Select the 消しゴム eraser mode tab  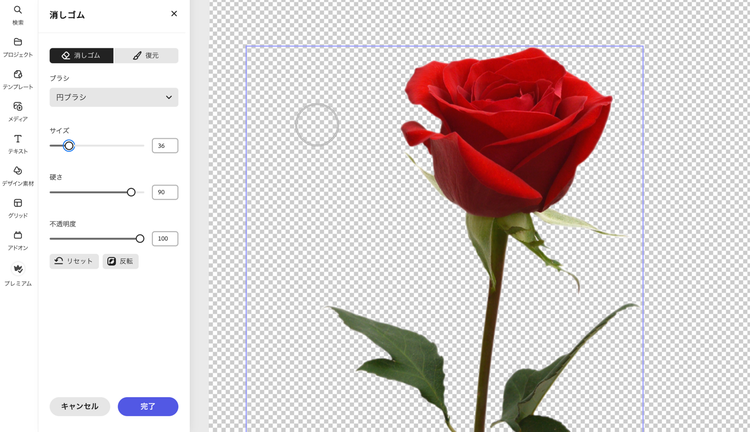[81, 55]
